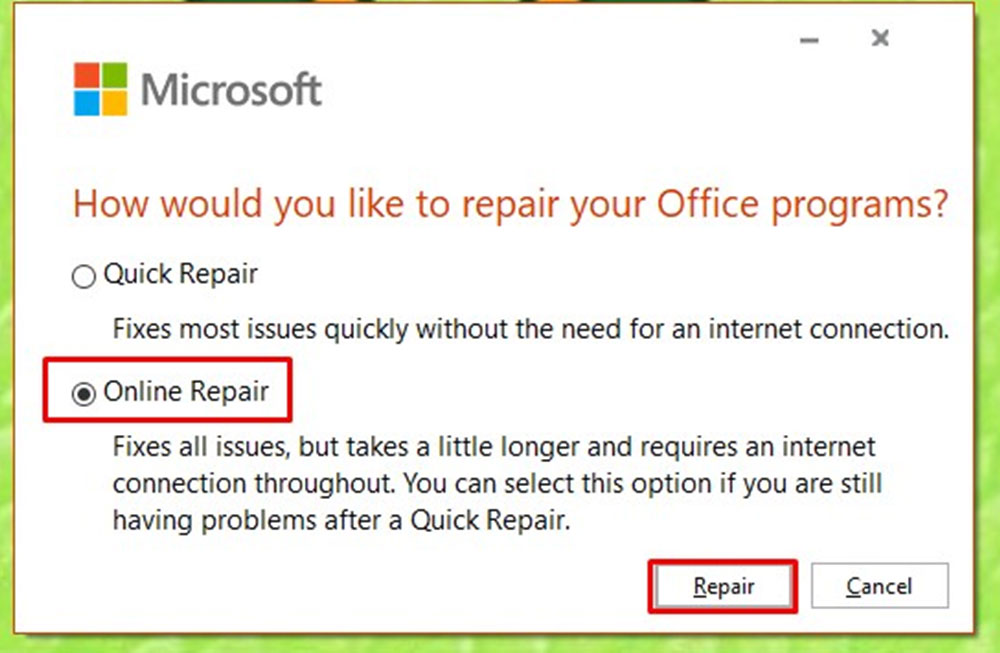Image resolution: width=1000 pixels, height=653 pixels.
Task: Select the Quick Repair radio button
Action: tap(84, 277)
